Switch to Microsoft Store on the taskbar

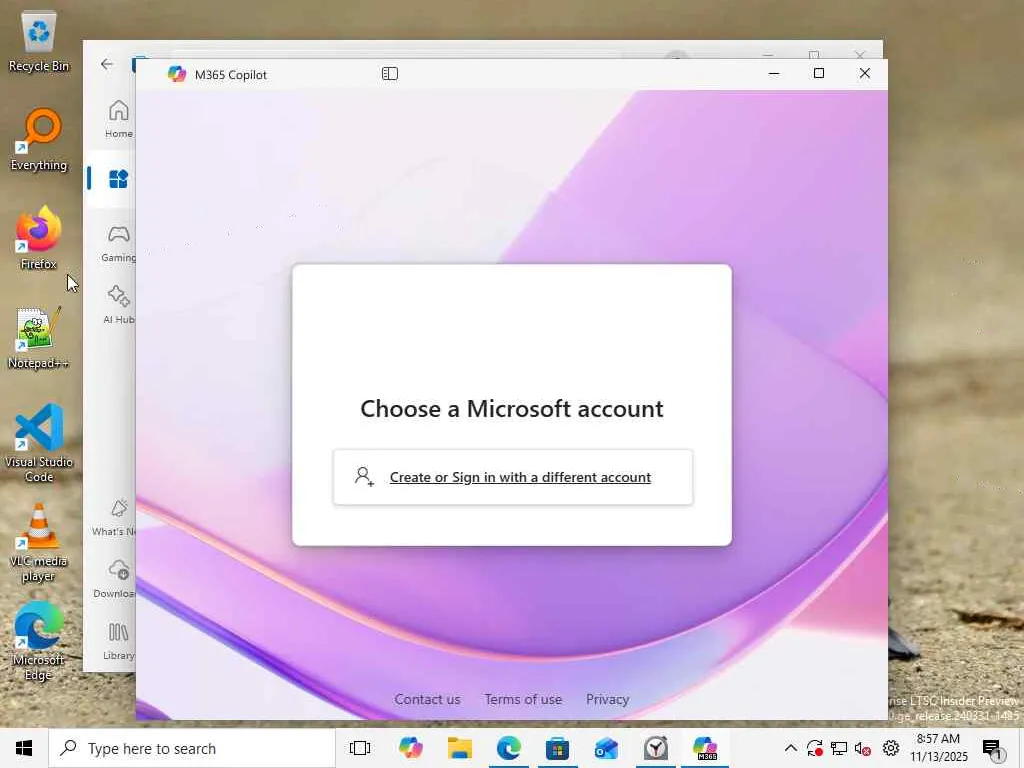coord(558,748)
